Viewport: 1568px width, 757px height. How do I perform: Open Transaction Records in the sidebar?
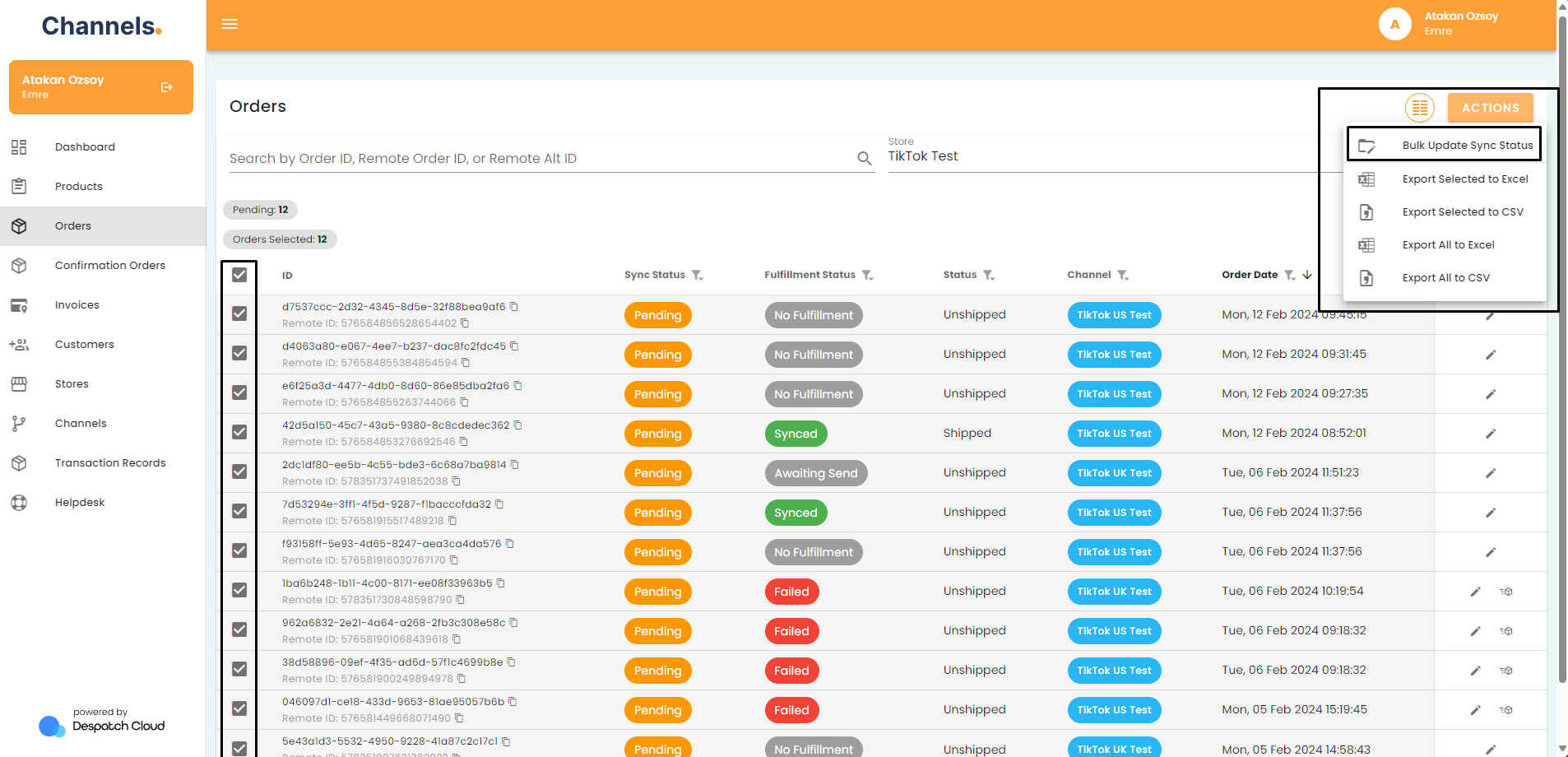click(x=103, y=463)
